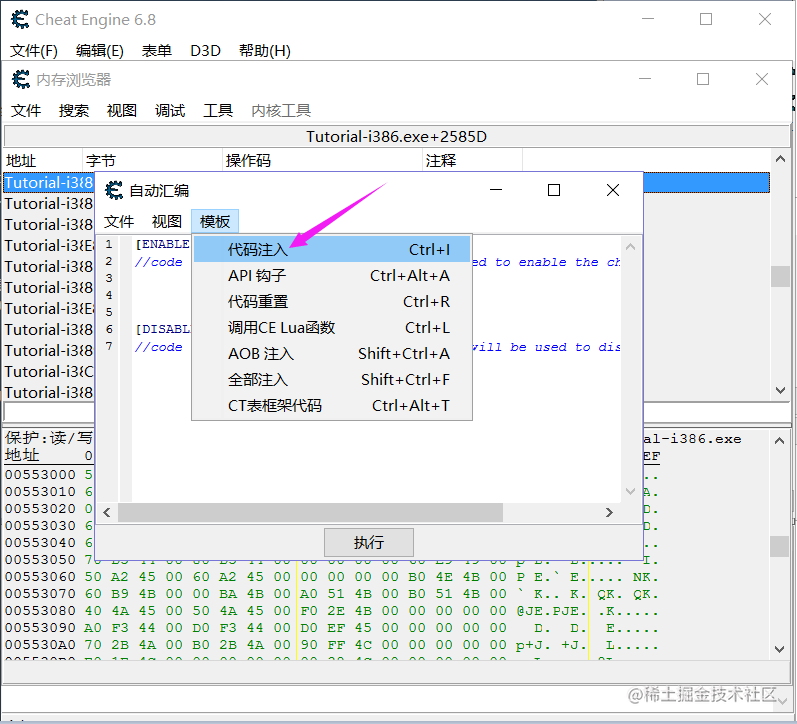Click line number 7 in editor gutter
The width and height of the screenshot is (797, 724).
(109, 346)
